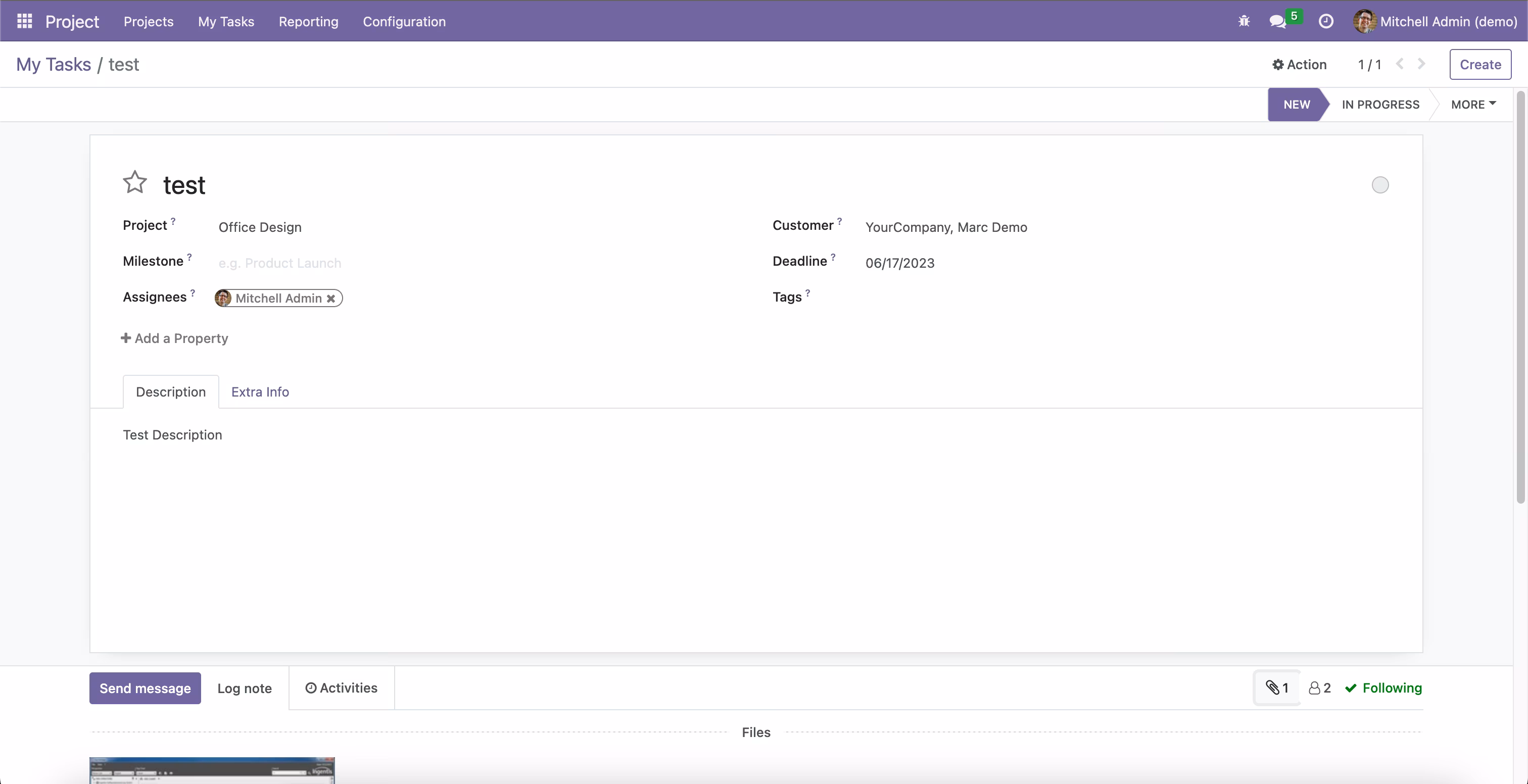This screenshot has width=1528, height=784.
Task: Click Add a Property link
Action: click(174, 338)
